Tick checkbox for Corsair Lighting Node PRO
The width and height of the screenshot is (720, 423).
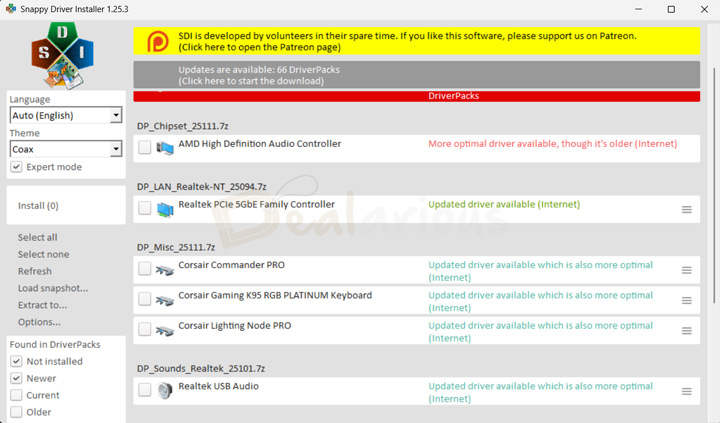click(145, 329)
